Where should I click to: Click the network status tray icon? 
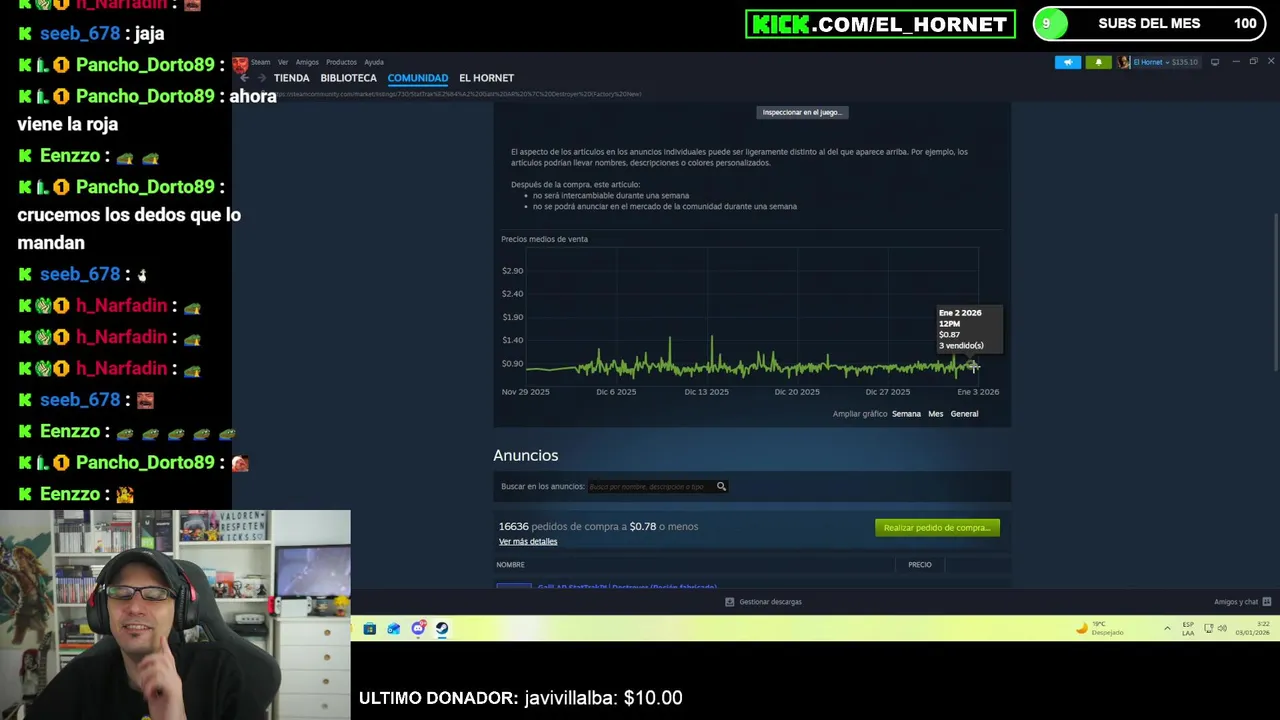(1208, 629)
